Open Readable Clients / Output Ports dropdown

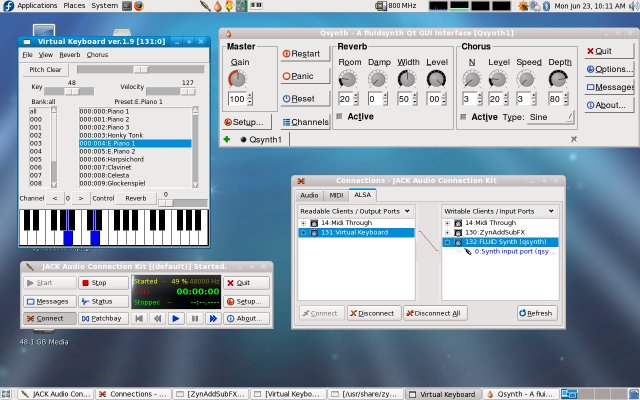coord(356,211)
